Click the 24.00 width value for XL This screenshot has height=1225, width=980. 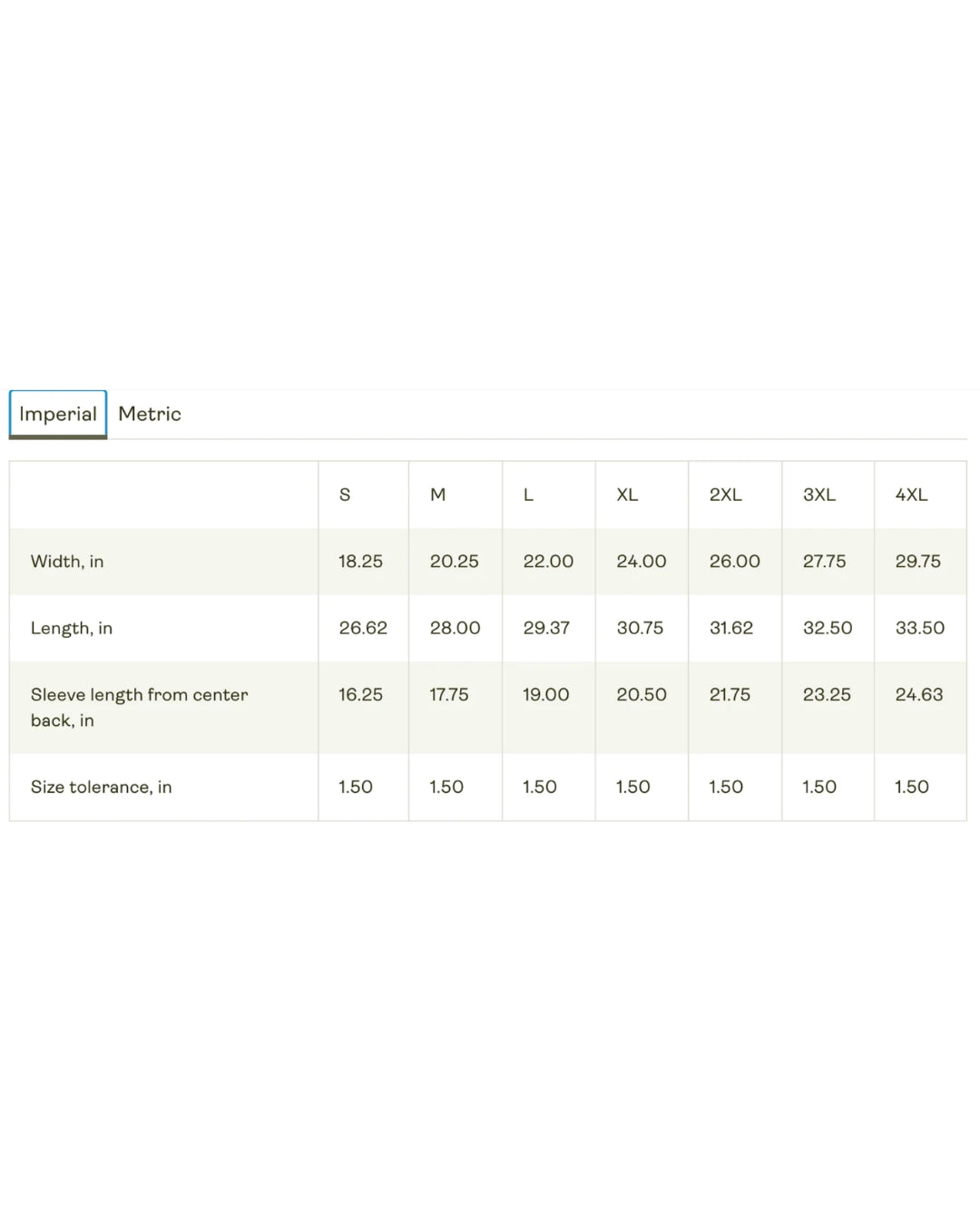click(641, 562)
